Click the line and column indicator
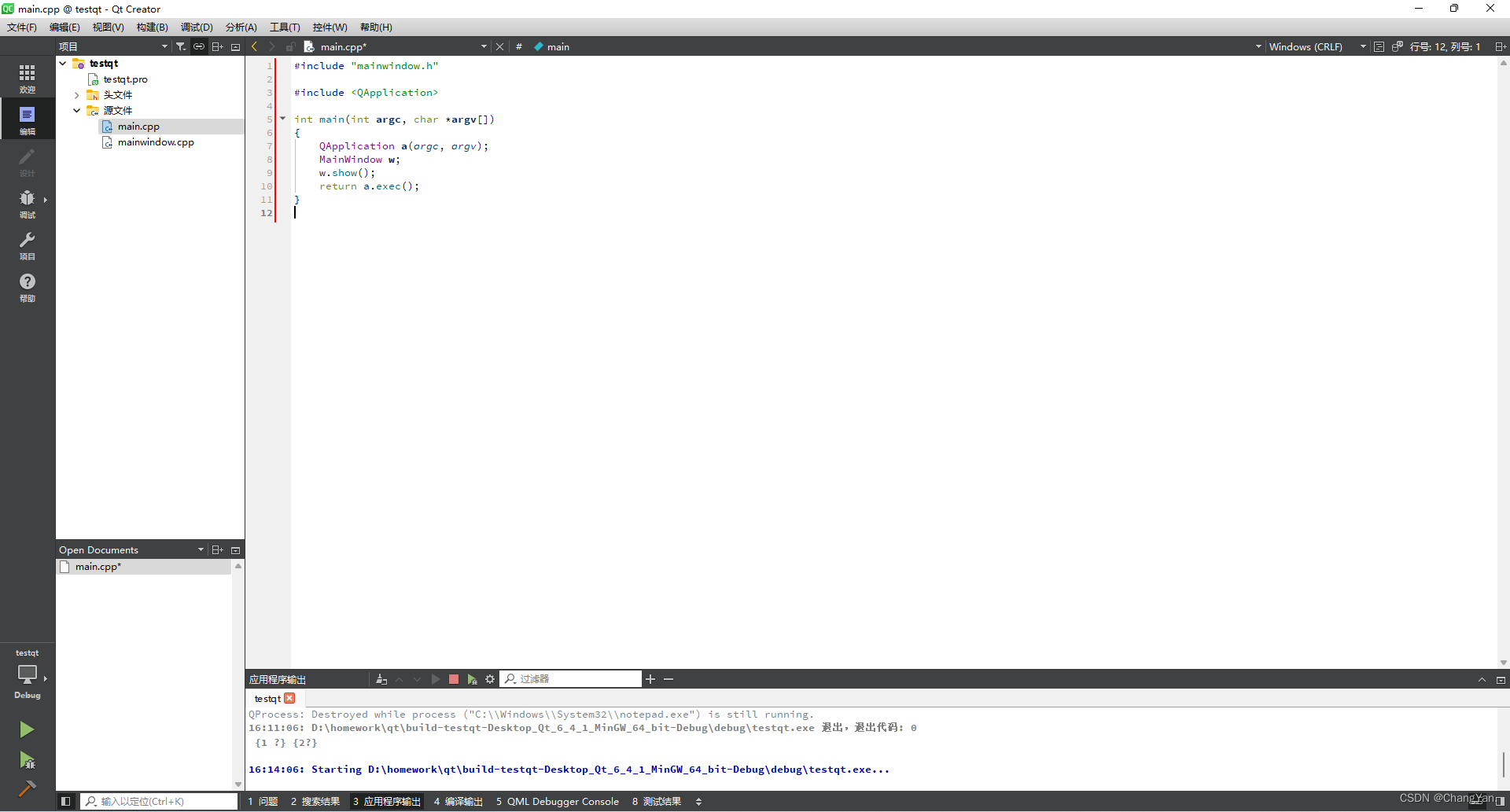 [x=1445, y=46]
